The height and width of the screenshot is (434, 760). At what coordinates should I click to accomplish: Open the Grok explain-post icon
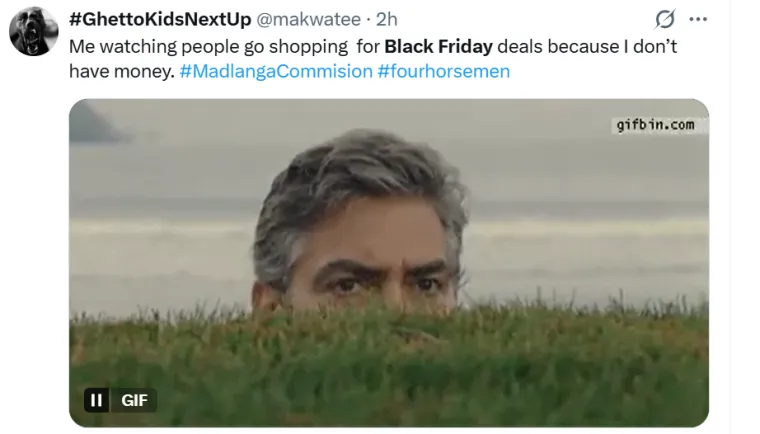coord(665,19)
